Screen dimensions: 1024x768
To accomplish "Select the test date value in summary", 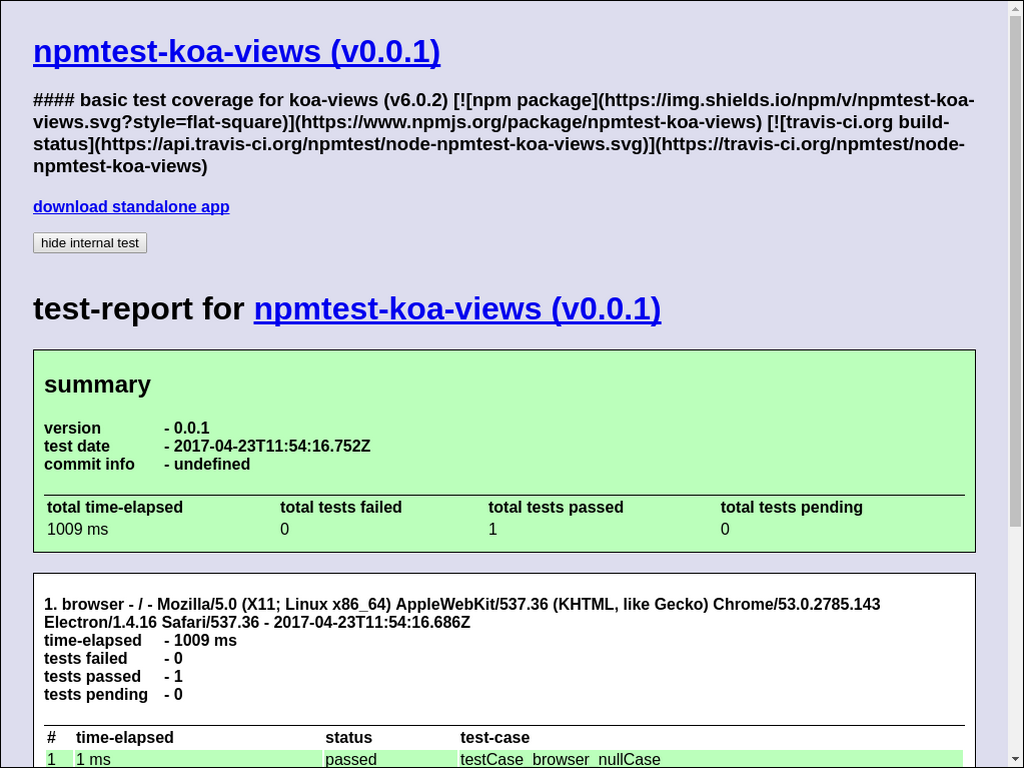I will [x=271, y=446].
